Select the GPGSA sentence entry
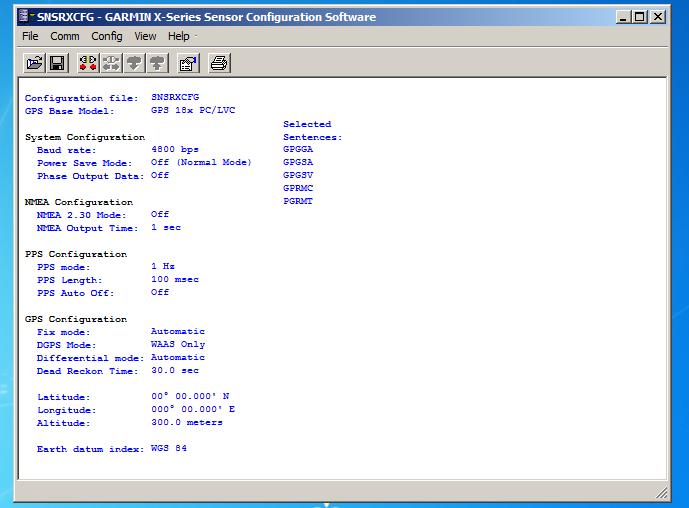The image size is (689, 508). point(298,162)
